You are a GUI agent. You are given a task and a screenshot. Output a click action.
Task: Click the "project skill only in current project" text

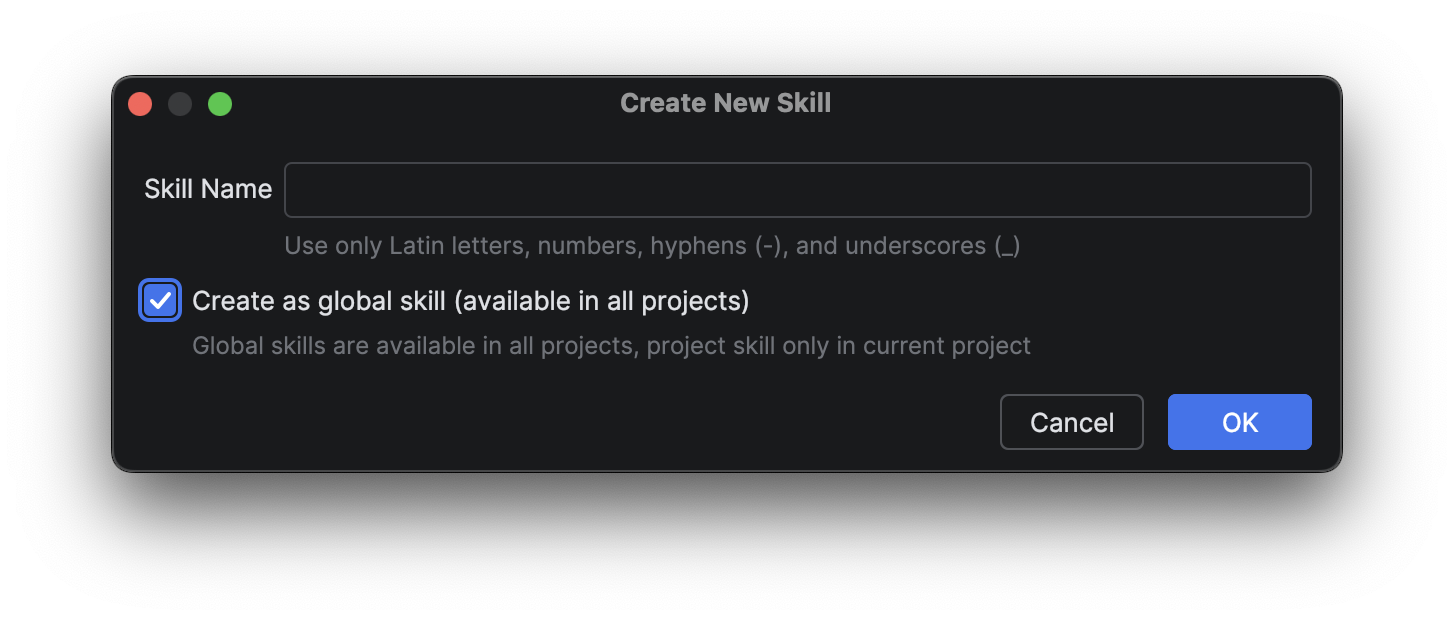pyautogui.click(x=839, y=346)
